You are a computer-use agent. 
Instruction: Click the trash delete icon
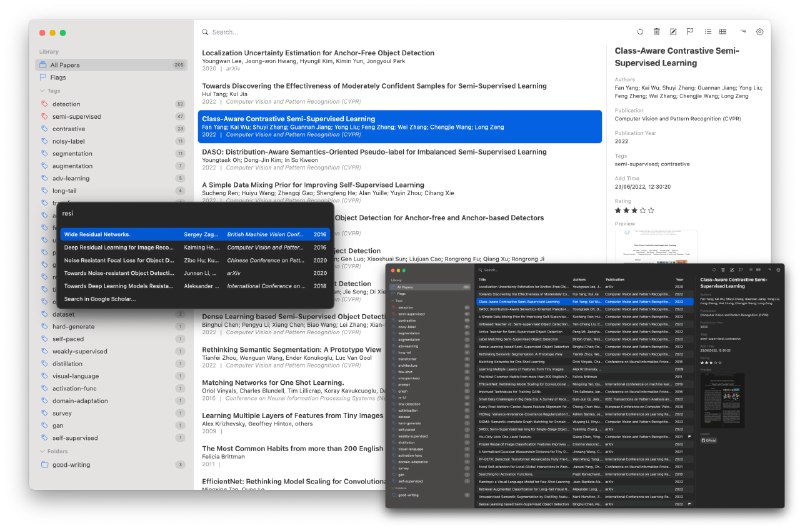coord(657,32)
